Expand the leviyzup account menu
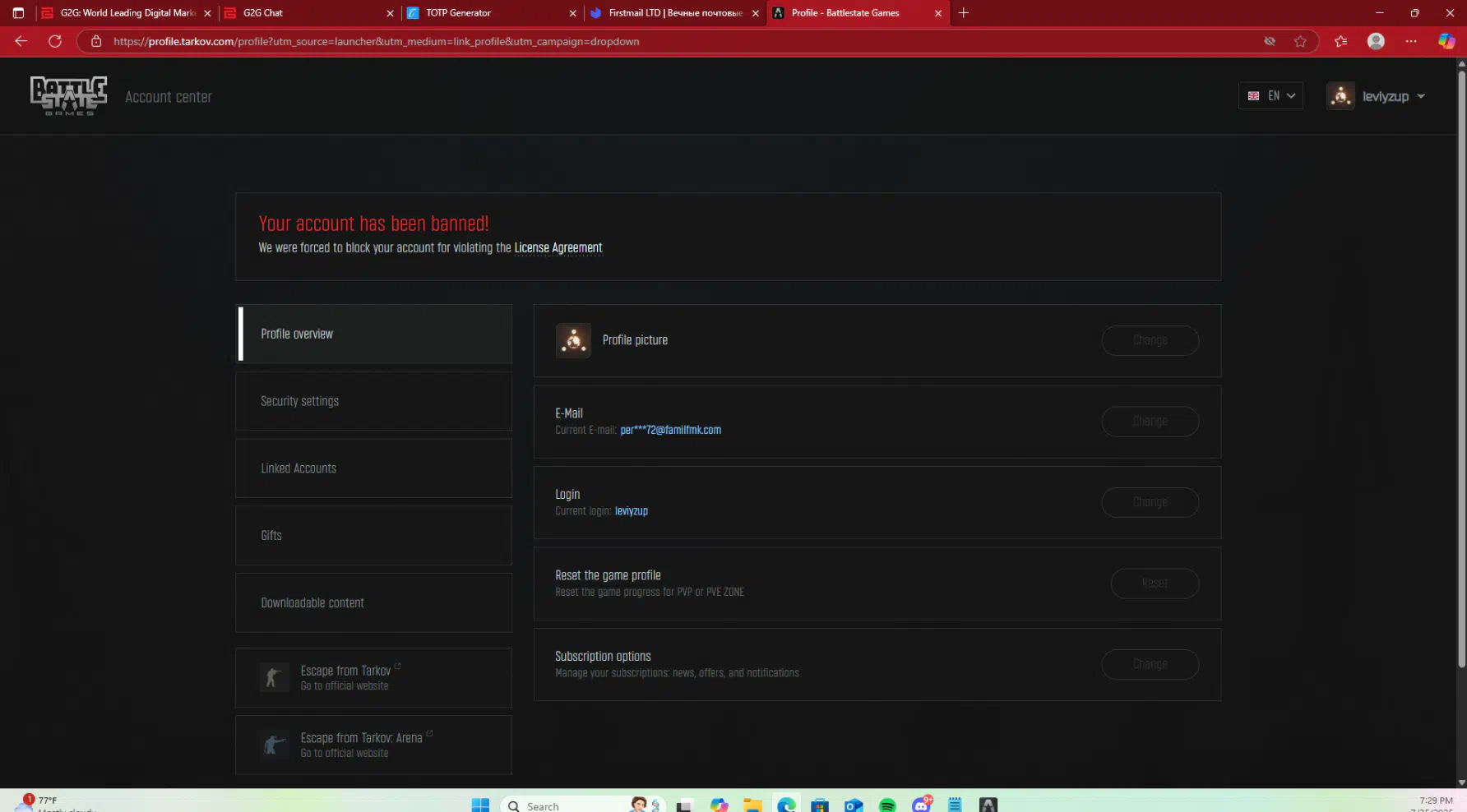 [1393, 96]
